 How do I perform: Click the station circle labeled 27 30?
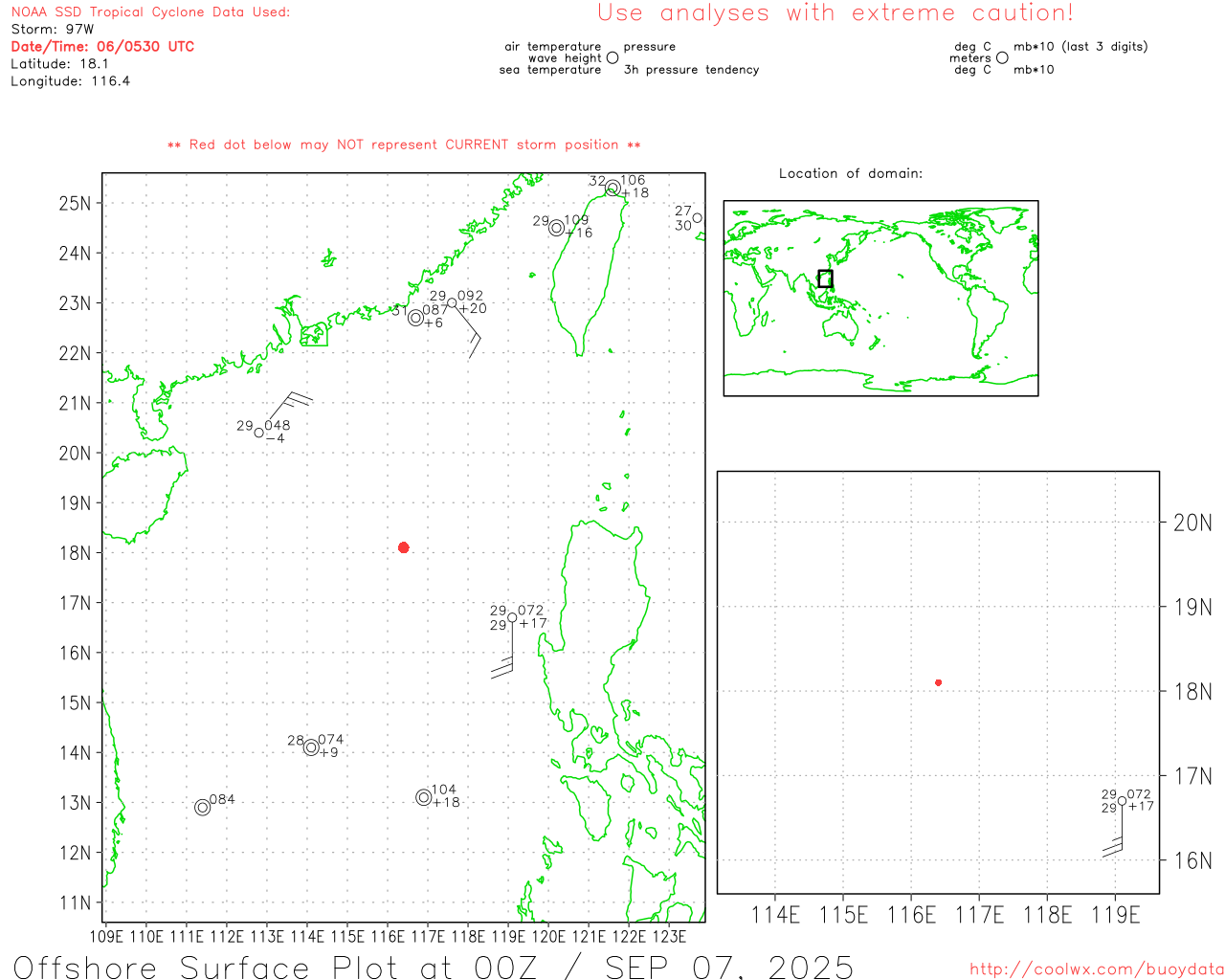point(697,218)
